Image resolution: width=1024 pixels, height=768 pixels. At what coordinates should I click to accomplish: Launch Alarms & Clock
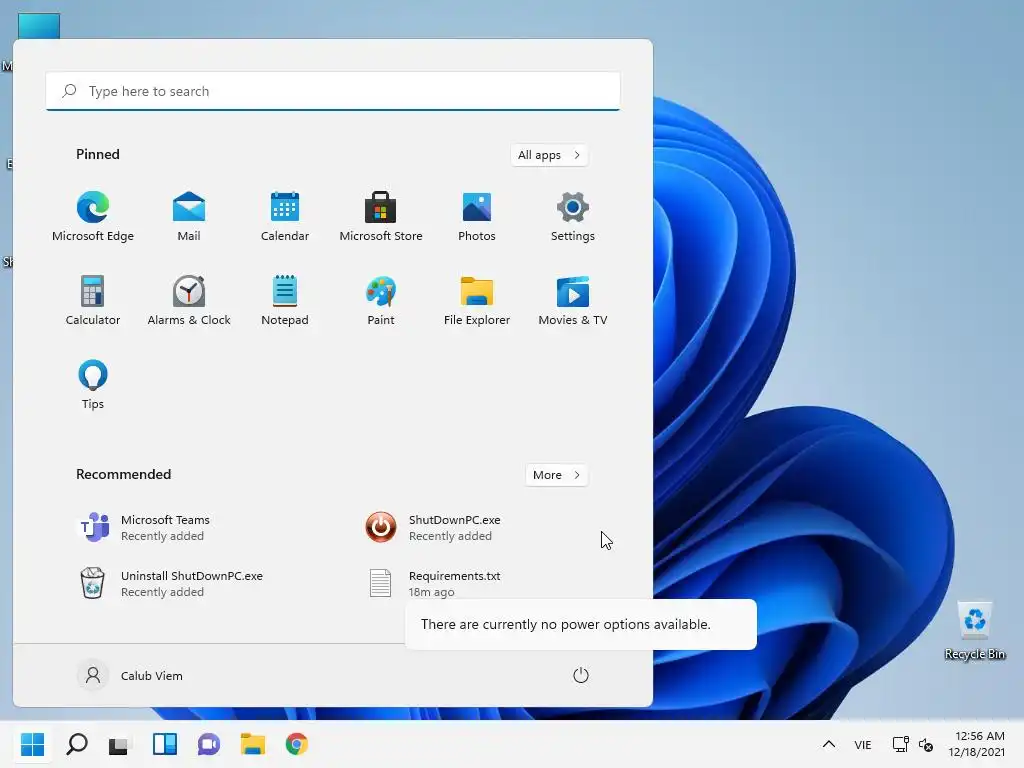click(x=189, y=301)
